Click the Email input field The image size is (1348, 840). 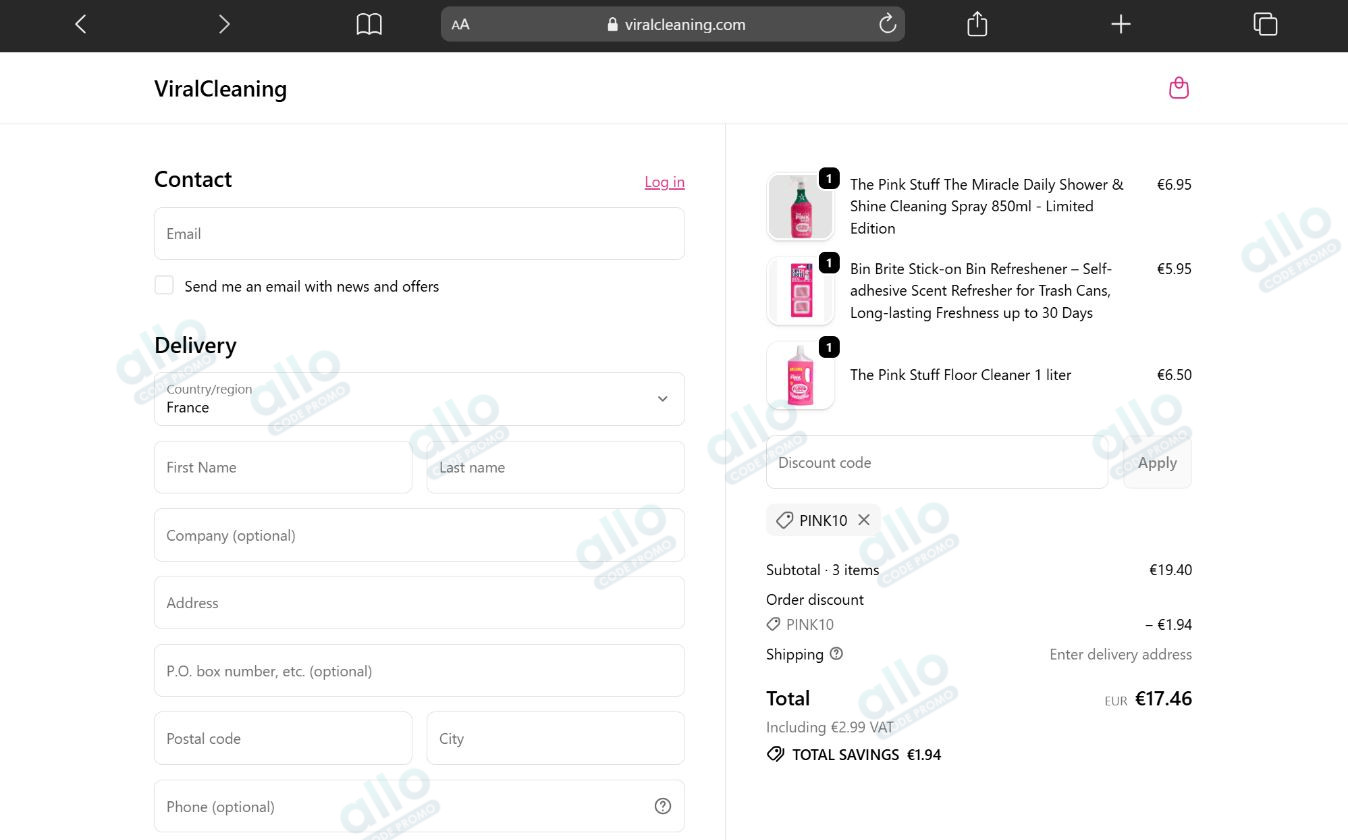pos(419,234)
